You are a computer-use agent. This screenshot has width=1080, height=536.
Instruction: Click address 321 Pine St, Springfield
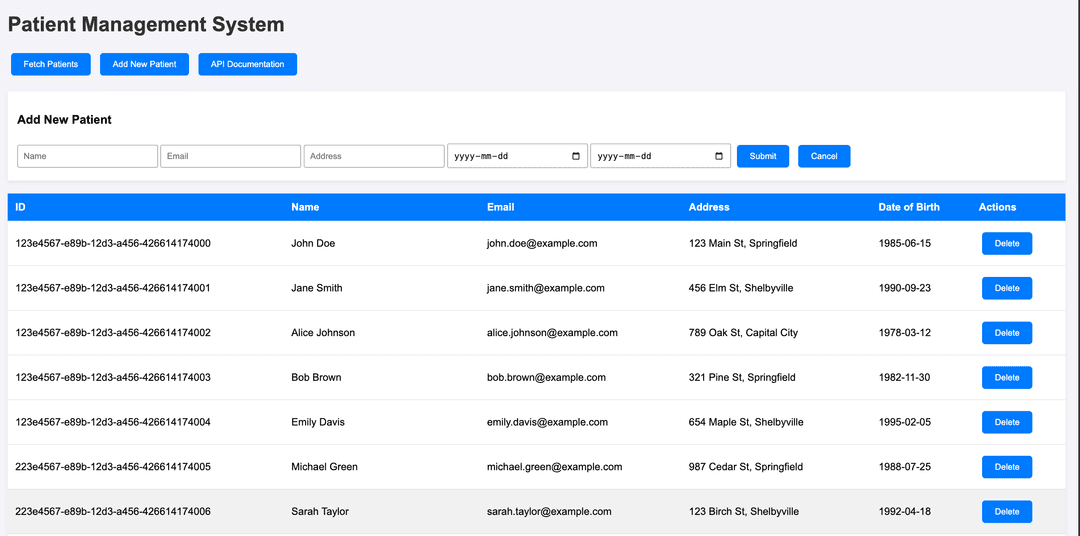pyautogui.click(x=742, y=378)
